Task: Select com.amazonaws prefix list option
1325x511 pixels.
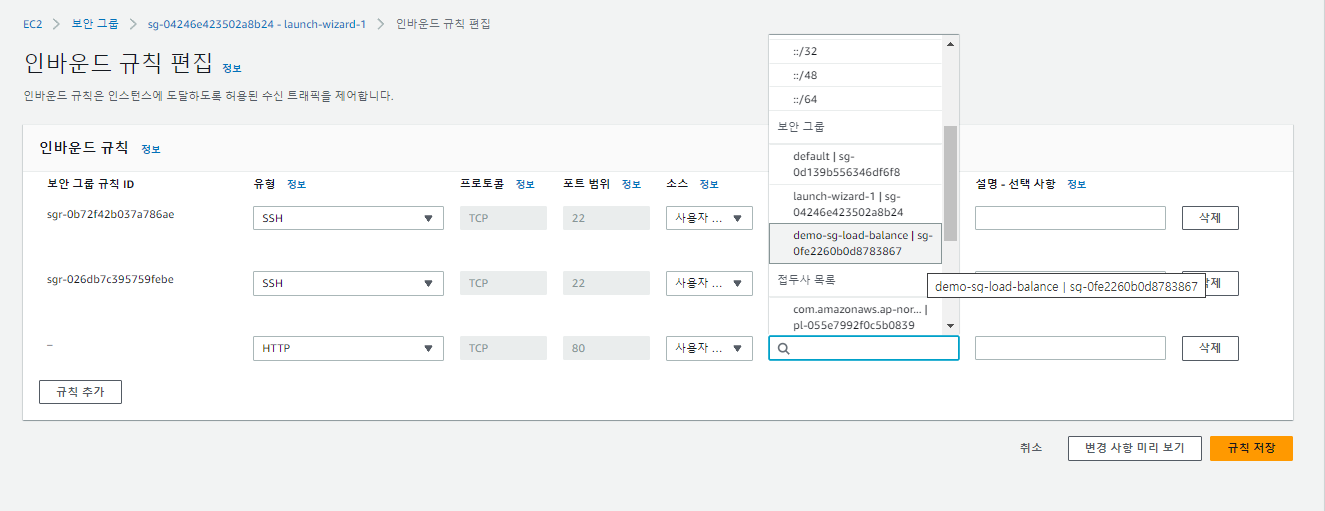Action: point(856,317)
